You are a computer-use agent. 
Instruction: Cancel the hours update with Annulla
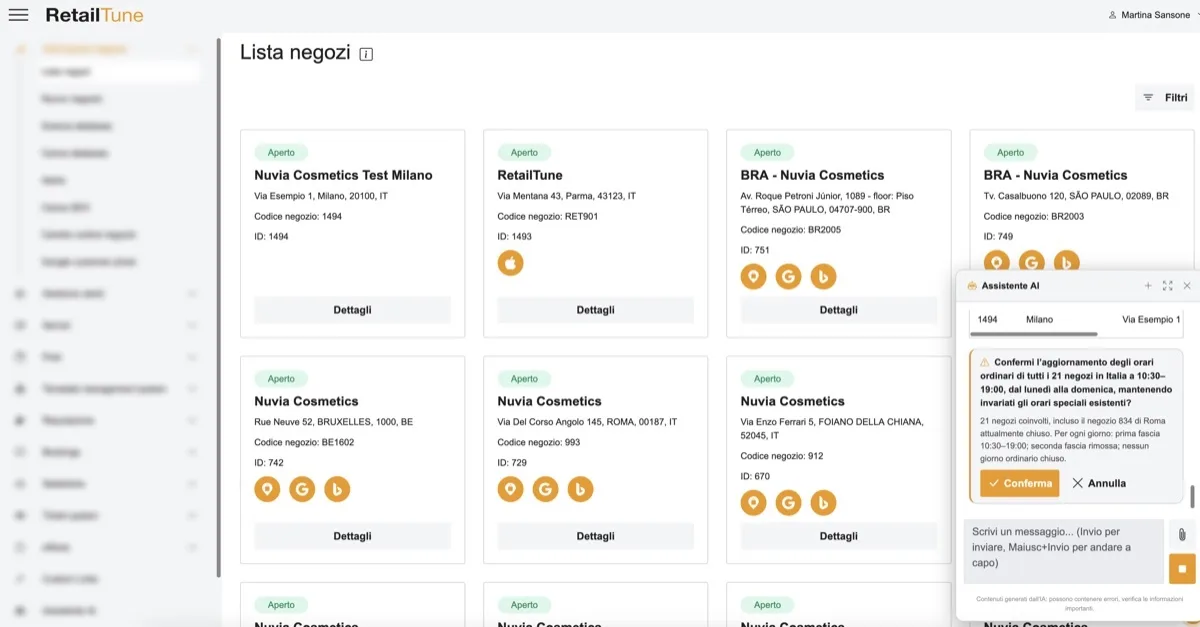point(1099,483)
